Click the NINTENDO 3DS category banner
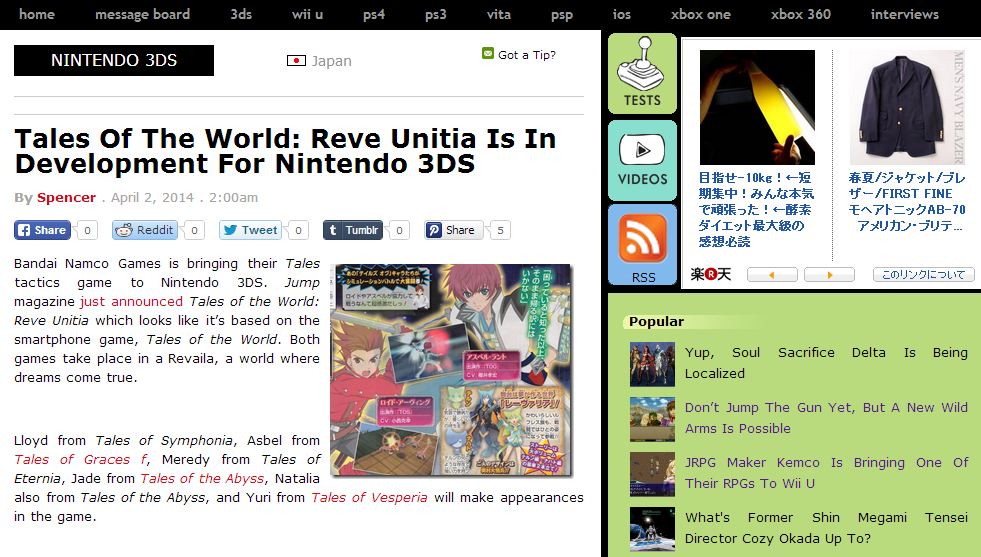This screenshot has width=981, height=557. coord(114,60)
